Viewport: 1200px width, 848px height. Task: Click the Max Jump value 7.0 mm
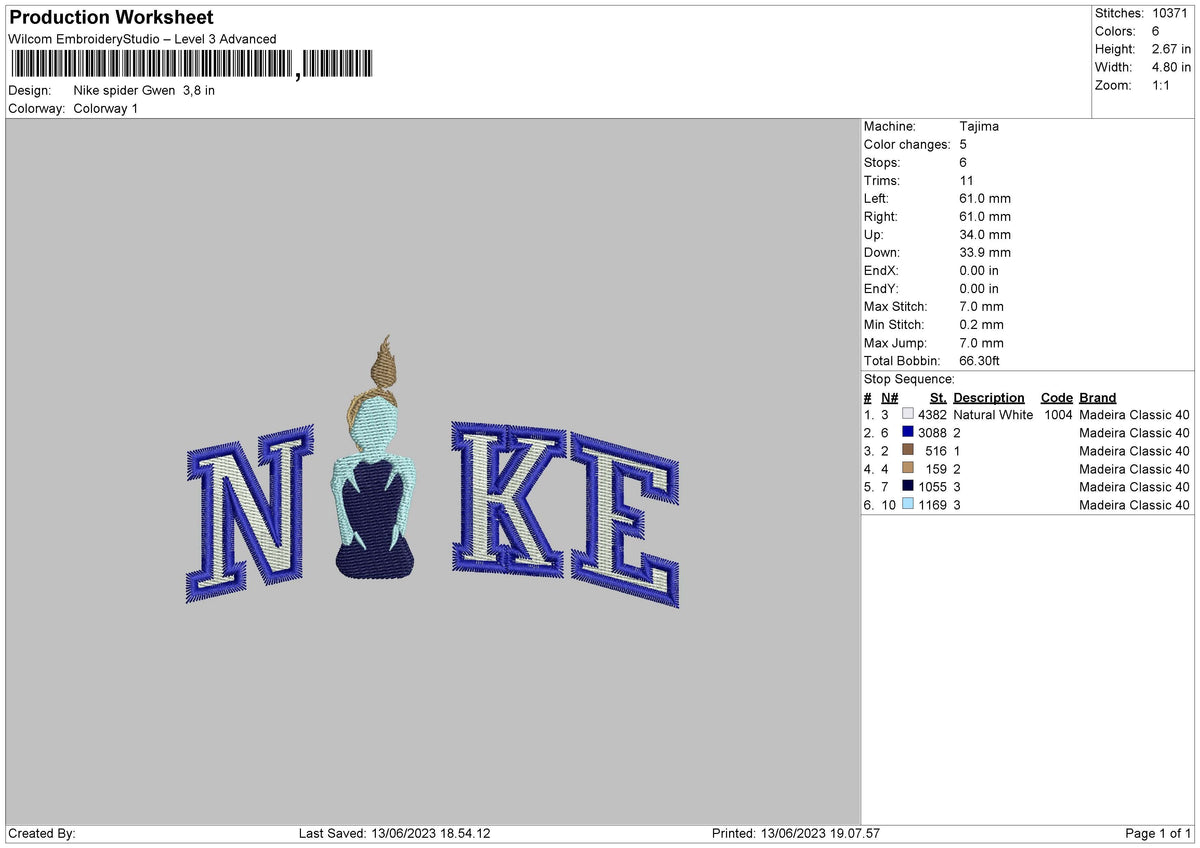point(981,342)
